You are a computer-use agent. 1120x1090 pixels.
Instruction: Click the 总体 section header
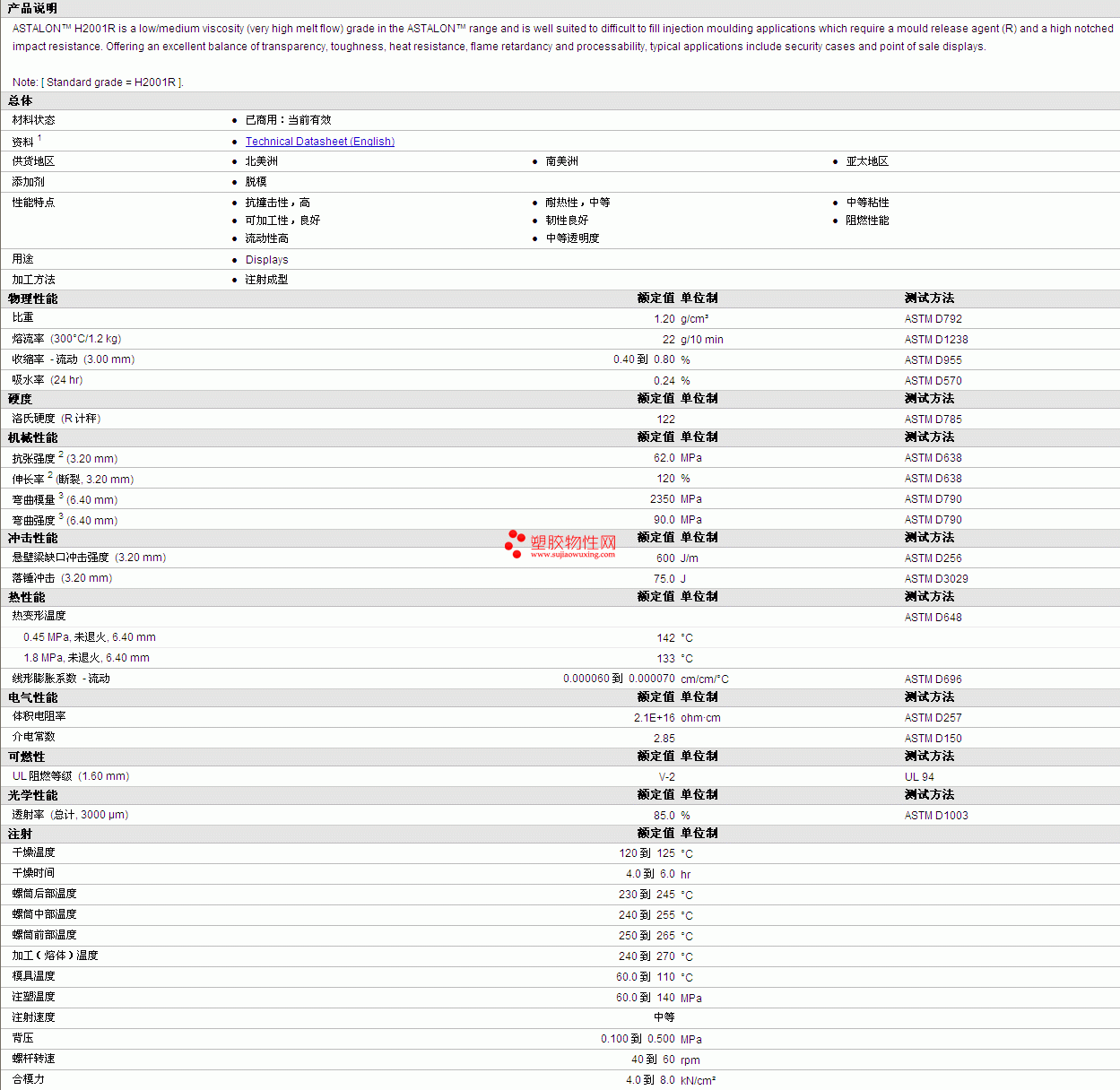(x=20, y=100)
